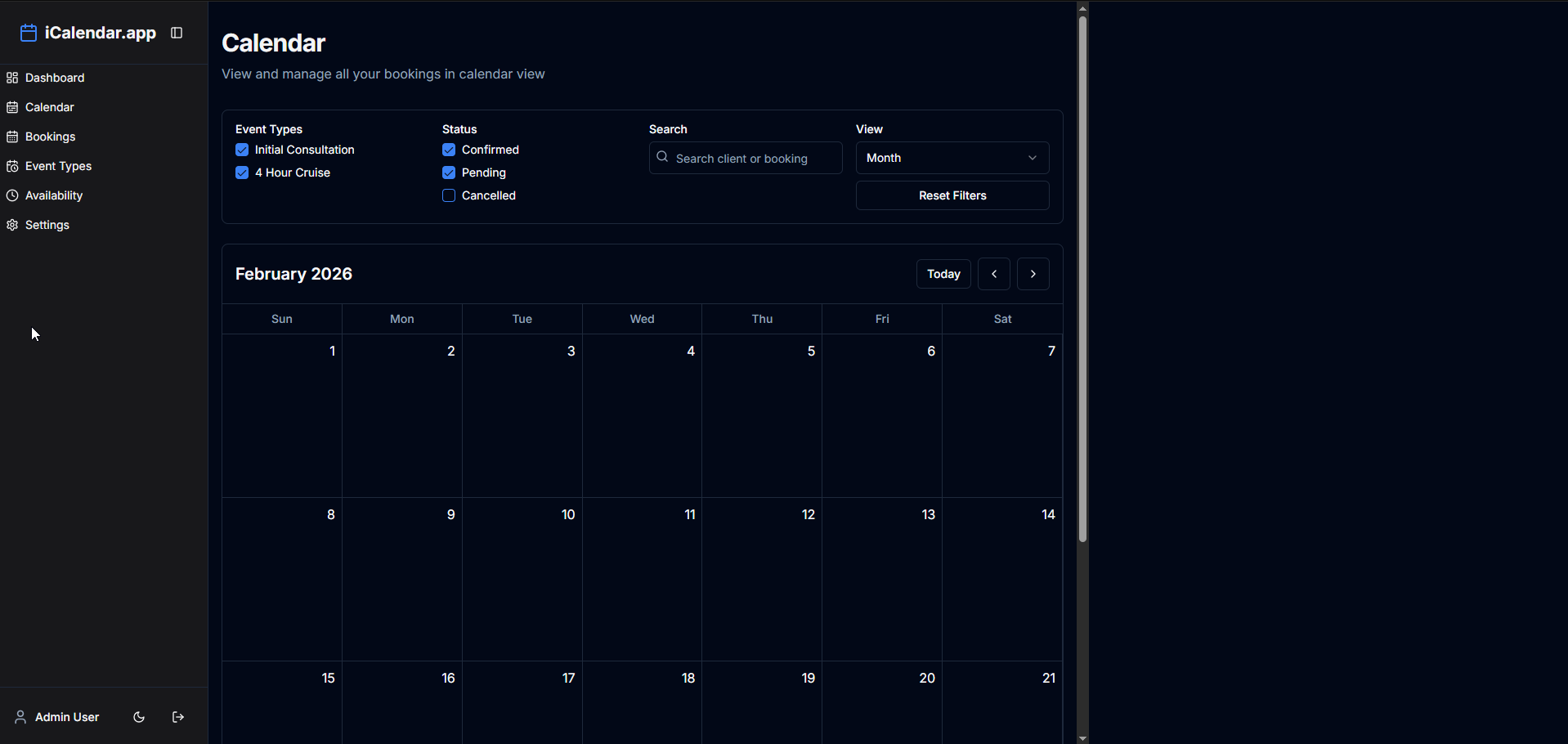1568x744 pixels.
Task: Disable the Pending status filter
Action: (449, 173)
